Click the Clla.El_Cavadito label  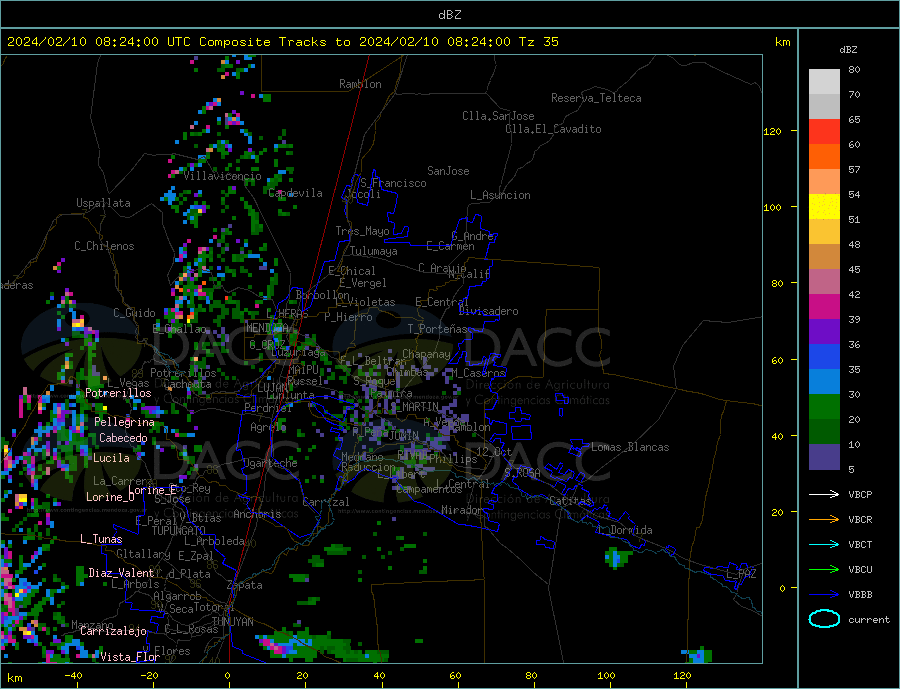pyautogui.click(x=553, y=129)
